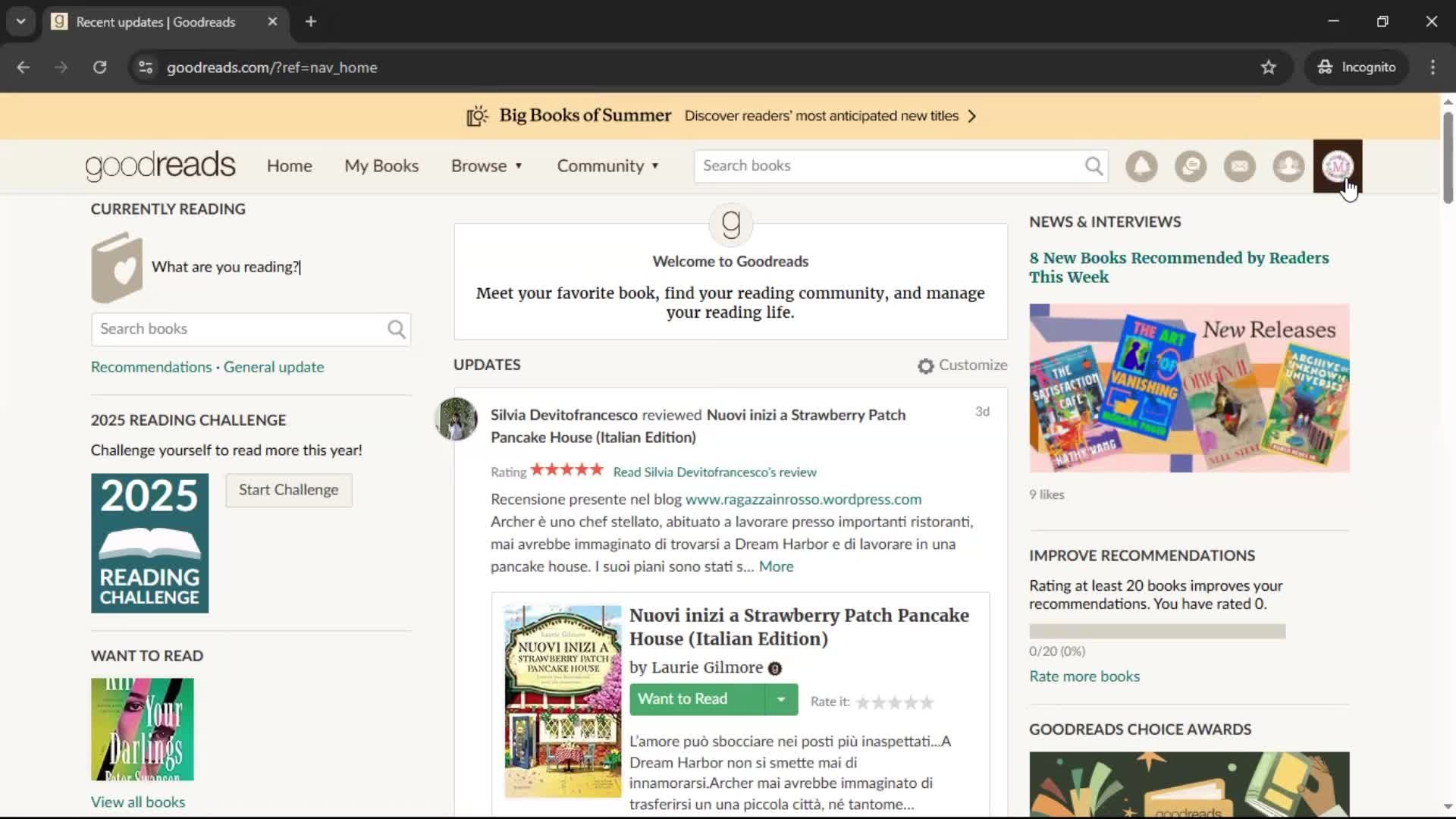View site information icon in address bar
This screenshot has height=819, width=1456.
(146, 67)
